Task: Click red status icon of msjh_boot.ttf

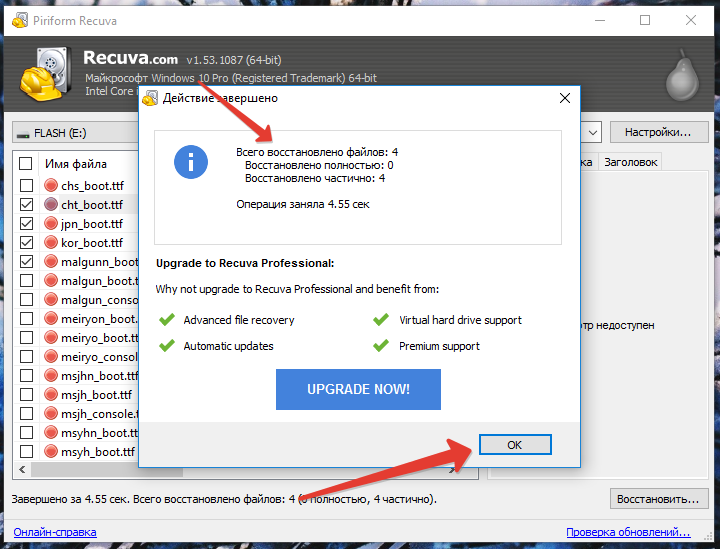Action: point(51,394)
